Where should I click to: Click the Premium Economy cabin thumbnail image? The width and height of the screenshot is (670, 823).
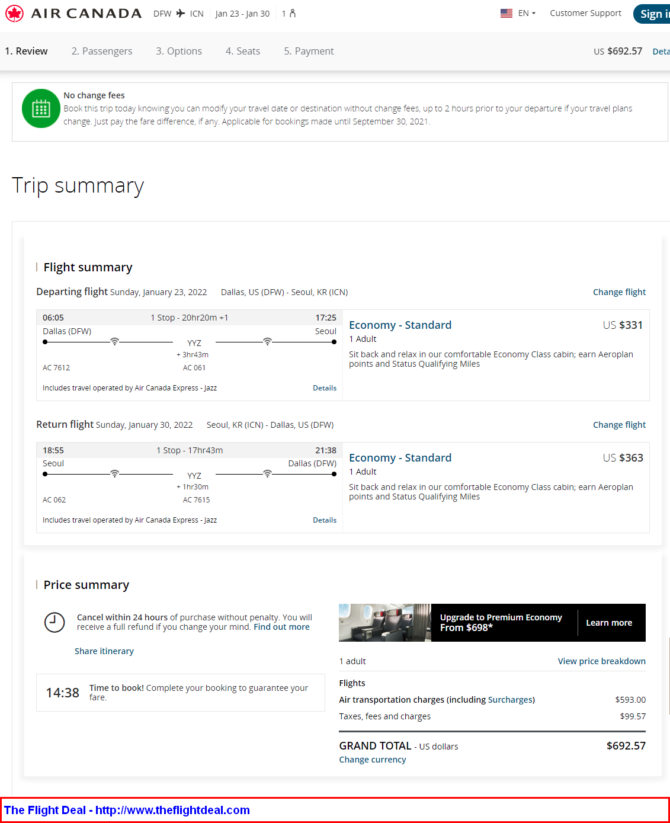[385, 622]
